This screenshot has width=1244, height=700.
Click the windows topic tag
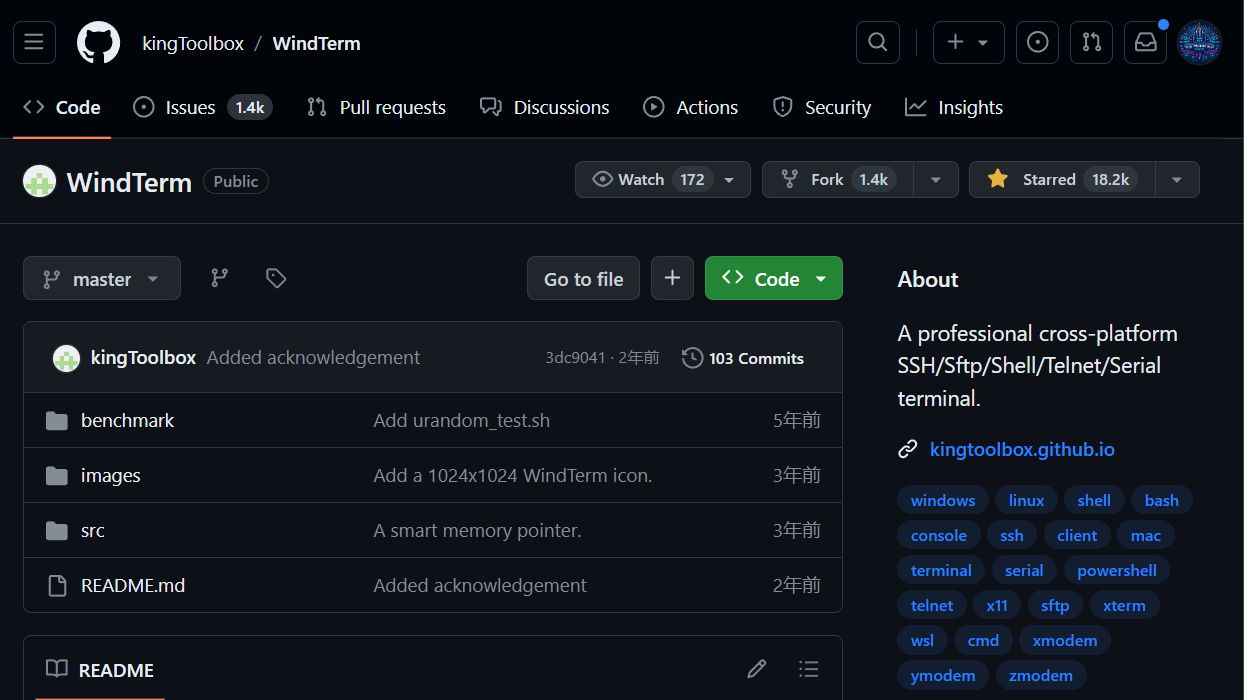[943, 501]
